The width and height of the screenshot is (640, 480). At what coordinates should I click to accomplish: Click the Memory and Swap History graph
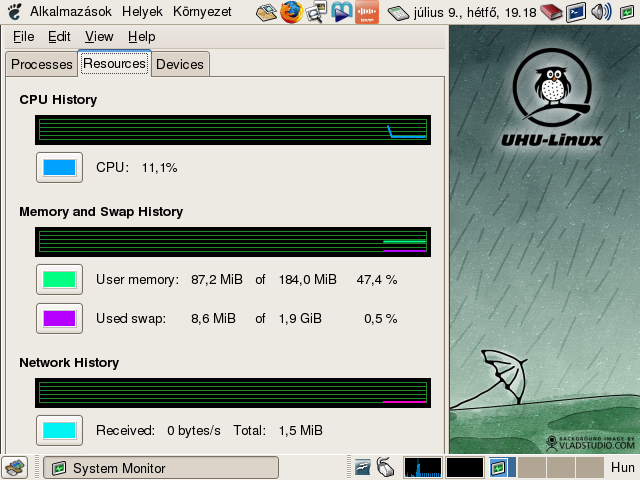click(x=233, y=242)
